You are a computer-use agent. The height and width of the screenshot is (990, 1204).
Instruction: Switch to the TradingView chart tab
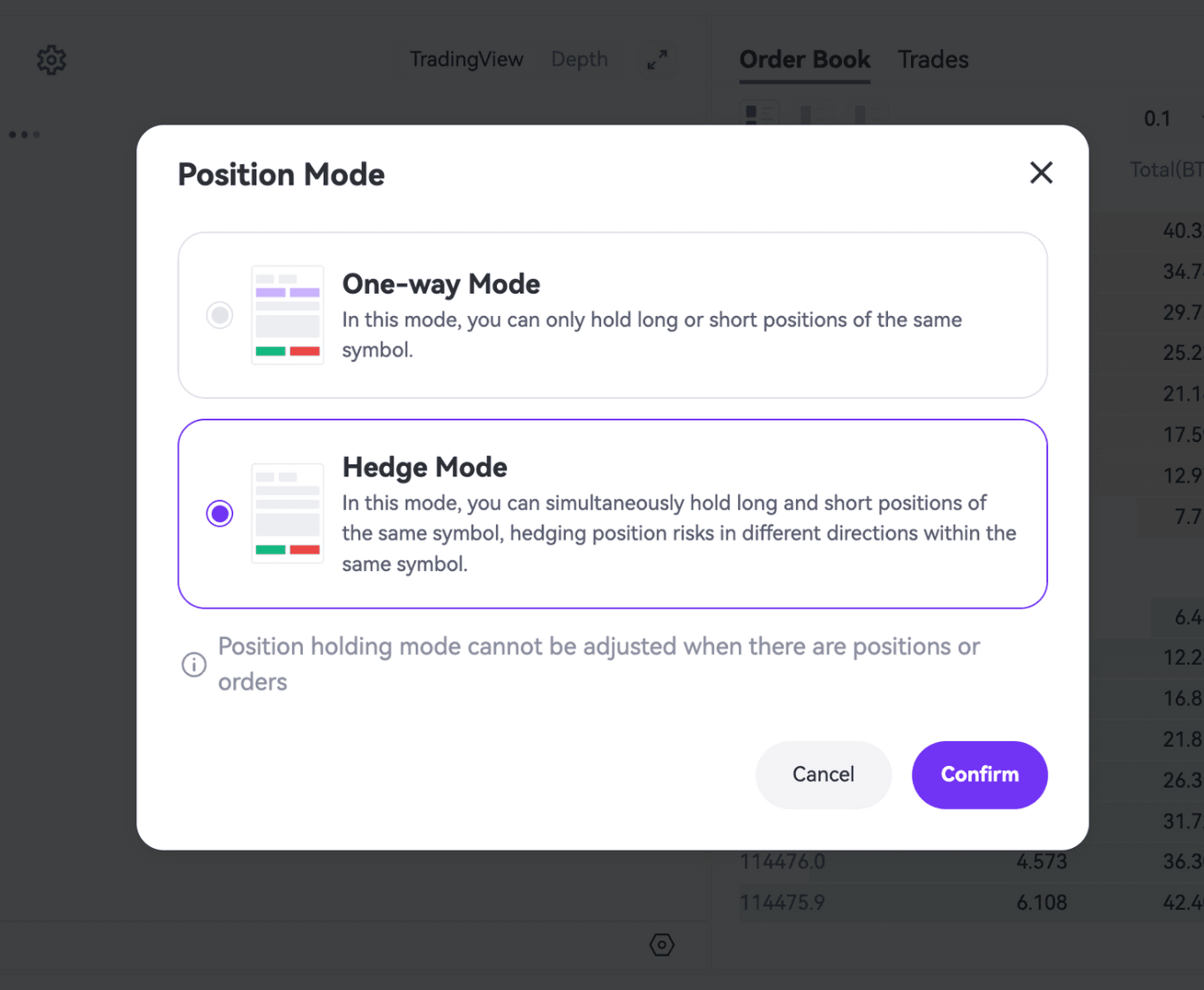[466, 59]
